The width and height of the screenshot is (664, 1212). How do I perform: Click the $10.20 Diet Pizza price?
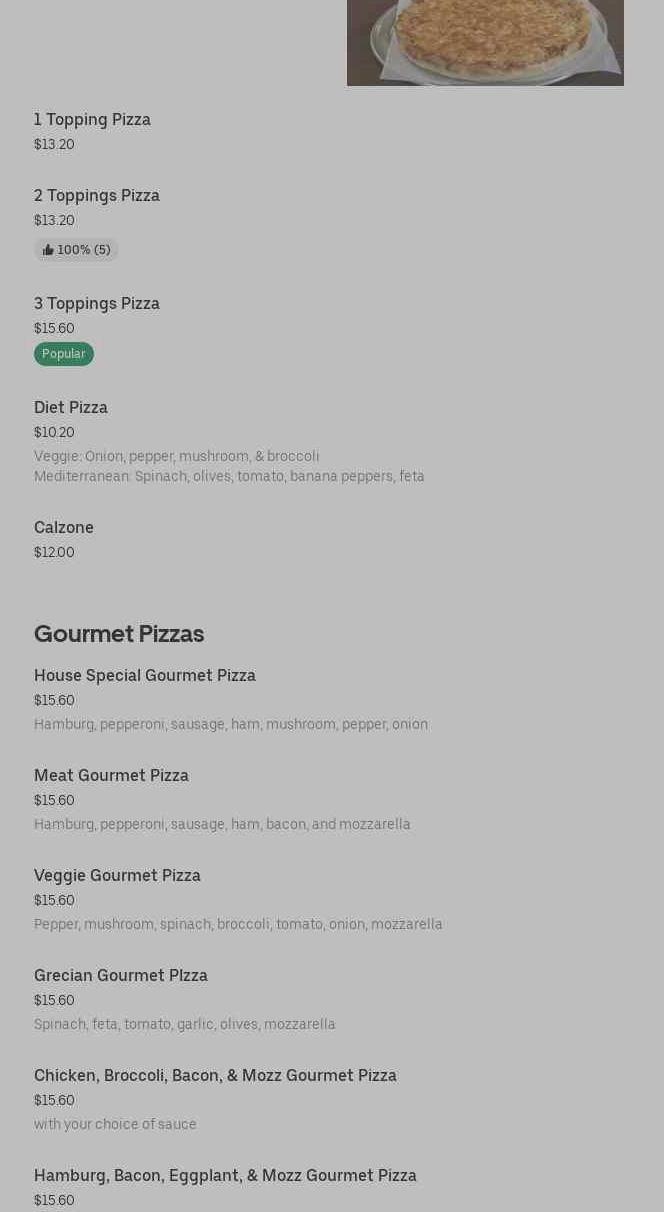point(54,433)
